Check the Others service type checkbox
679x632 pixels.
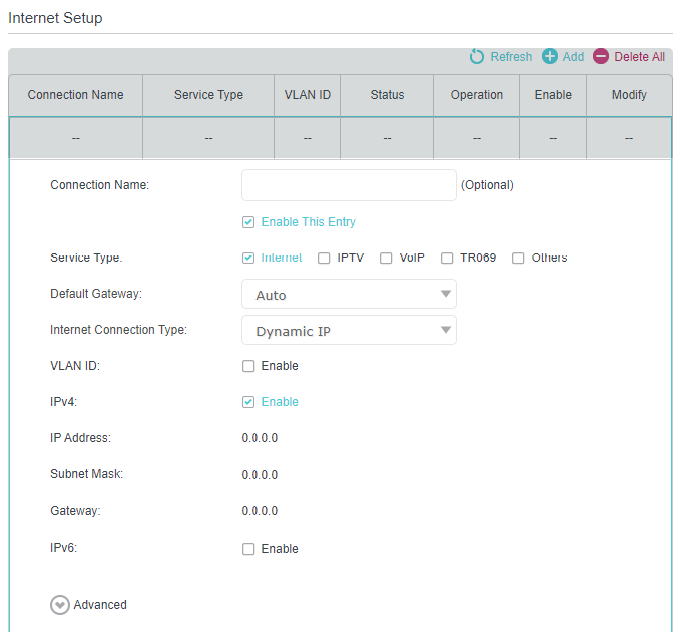[x=518, y=258]
